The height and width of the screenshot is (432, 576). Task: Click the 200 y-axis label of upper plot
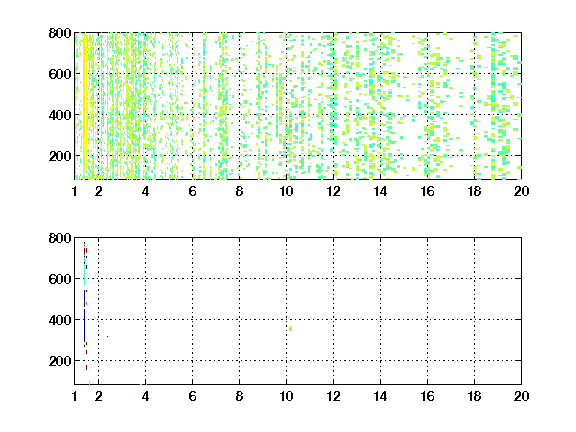pyautogui.click(x=60, y=156)
